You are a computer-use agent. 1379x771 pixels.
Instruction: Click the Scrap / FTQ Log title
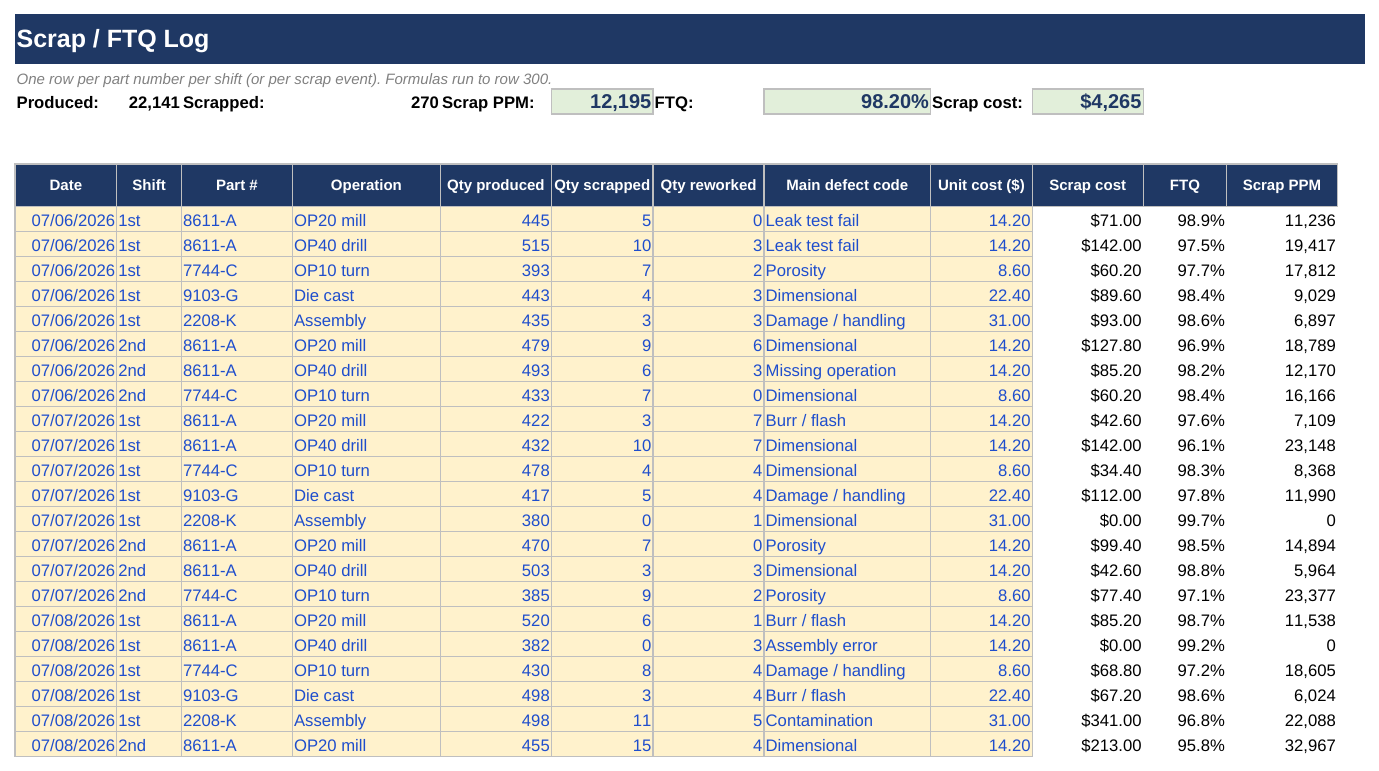pos(113,39)
